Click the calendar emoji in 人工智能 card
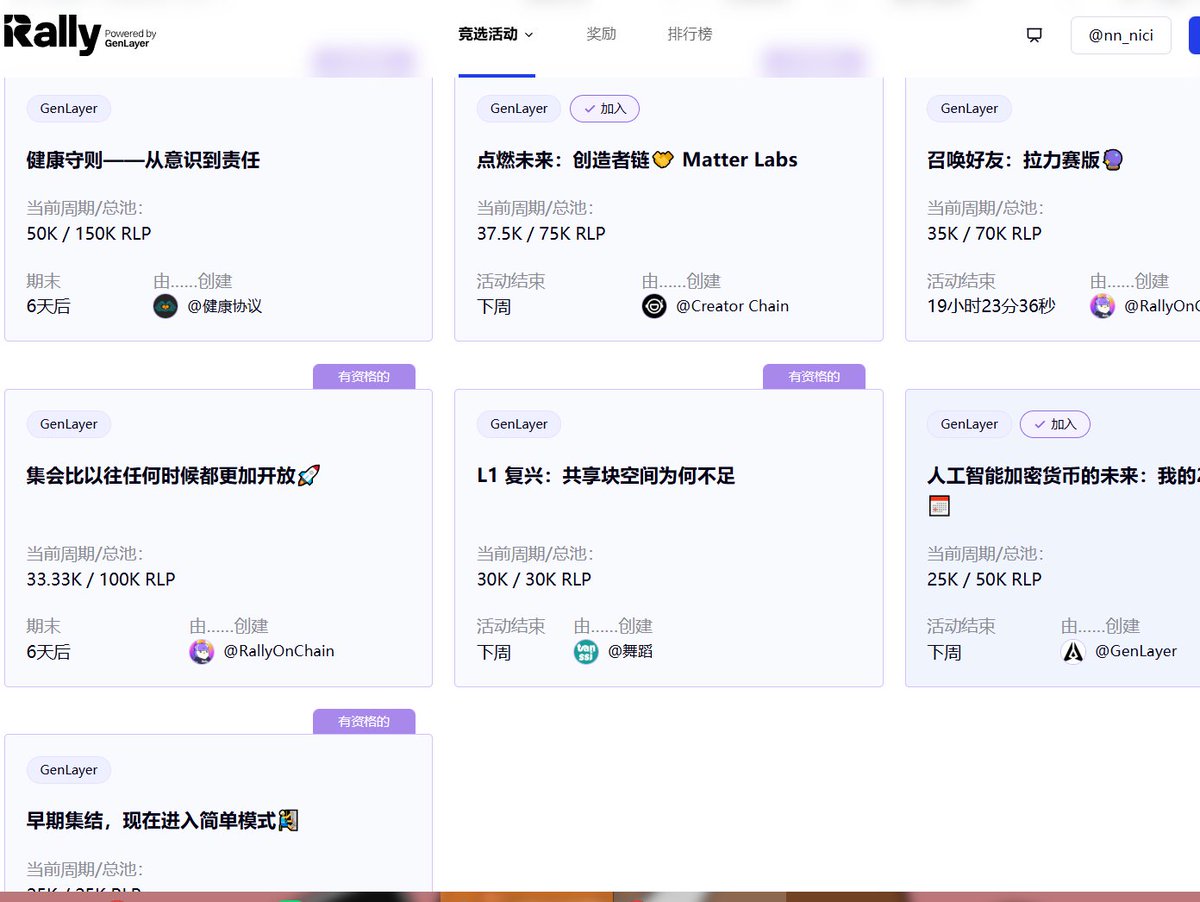Screen dimensions: 1200x902 [938, 506]
